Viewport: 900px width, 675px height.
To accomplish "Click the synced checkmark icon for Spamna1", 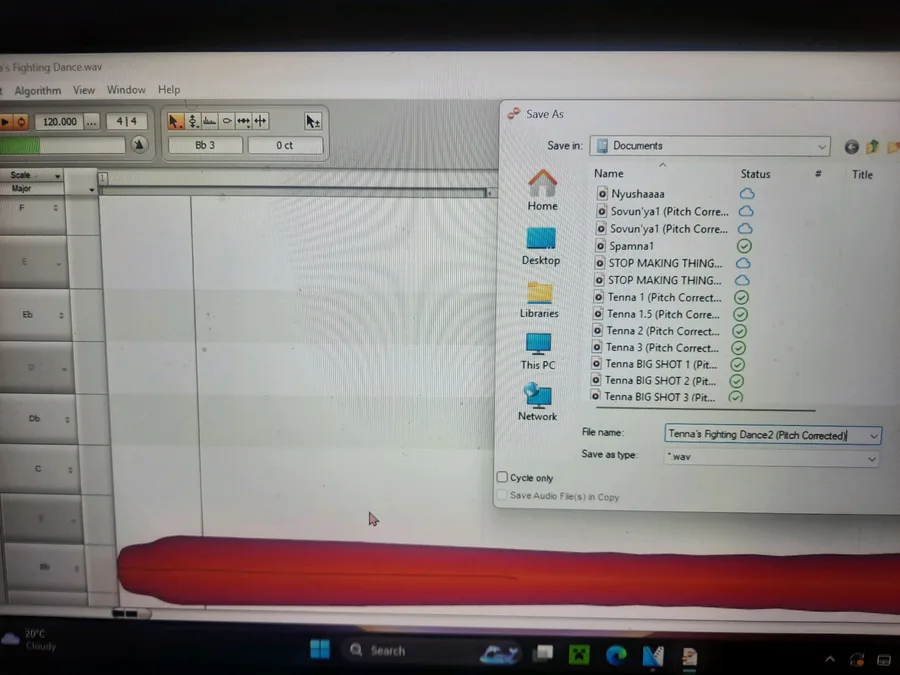I will point(744,246).
